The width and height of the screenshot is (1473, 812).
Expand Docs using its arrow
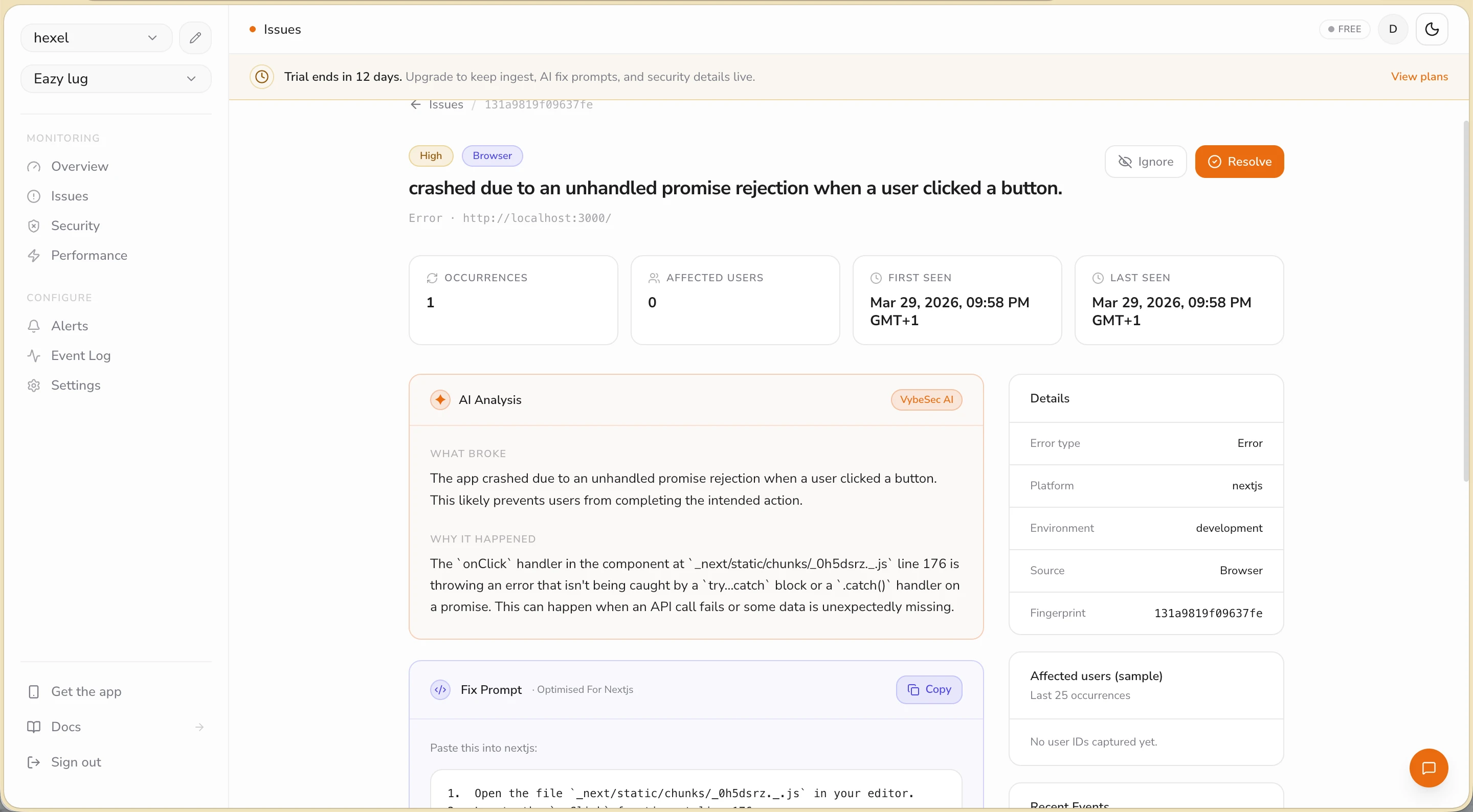click(199, 727)
